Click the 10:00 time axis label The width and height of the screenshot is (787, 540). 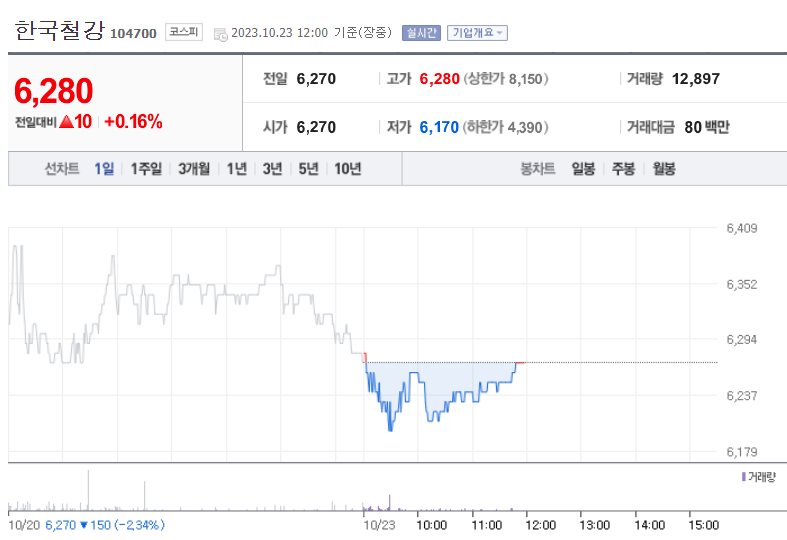pos(432,525)
